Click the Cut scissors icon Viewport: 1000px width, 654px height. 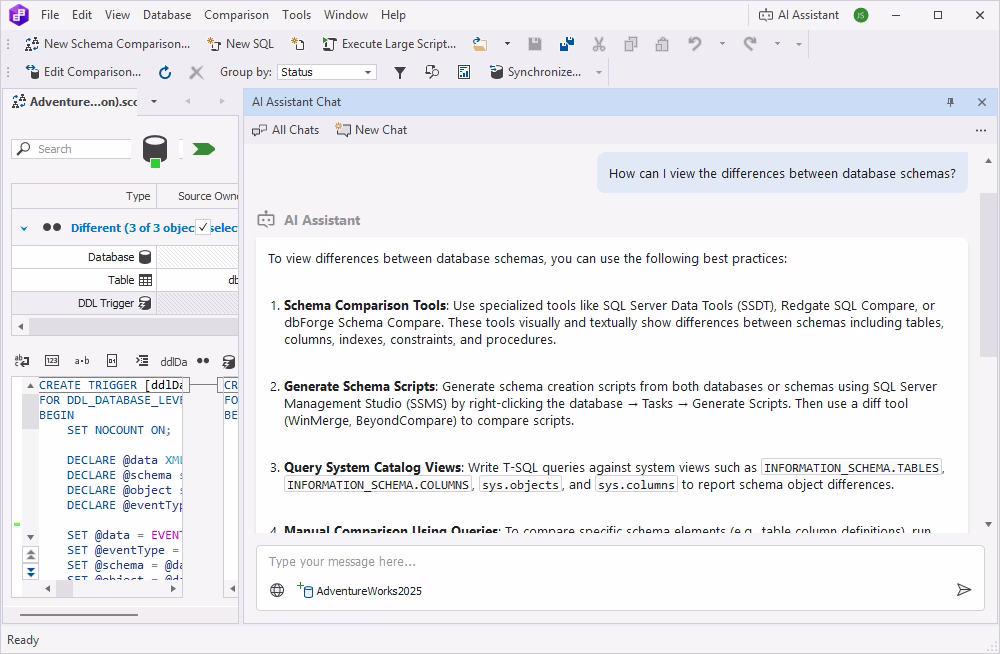pos(598,44)
